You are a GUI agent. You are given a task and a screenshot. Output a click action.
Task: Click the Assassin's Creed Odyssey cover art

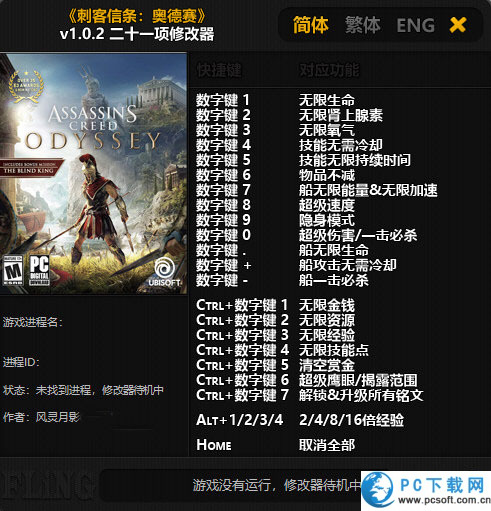[93, 174]
